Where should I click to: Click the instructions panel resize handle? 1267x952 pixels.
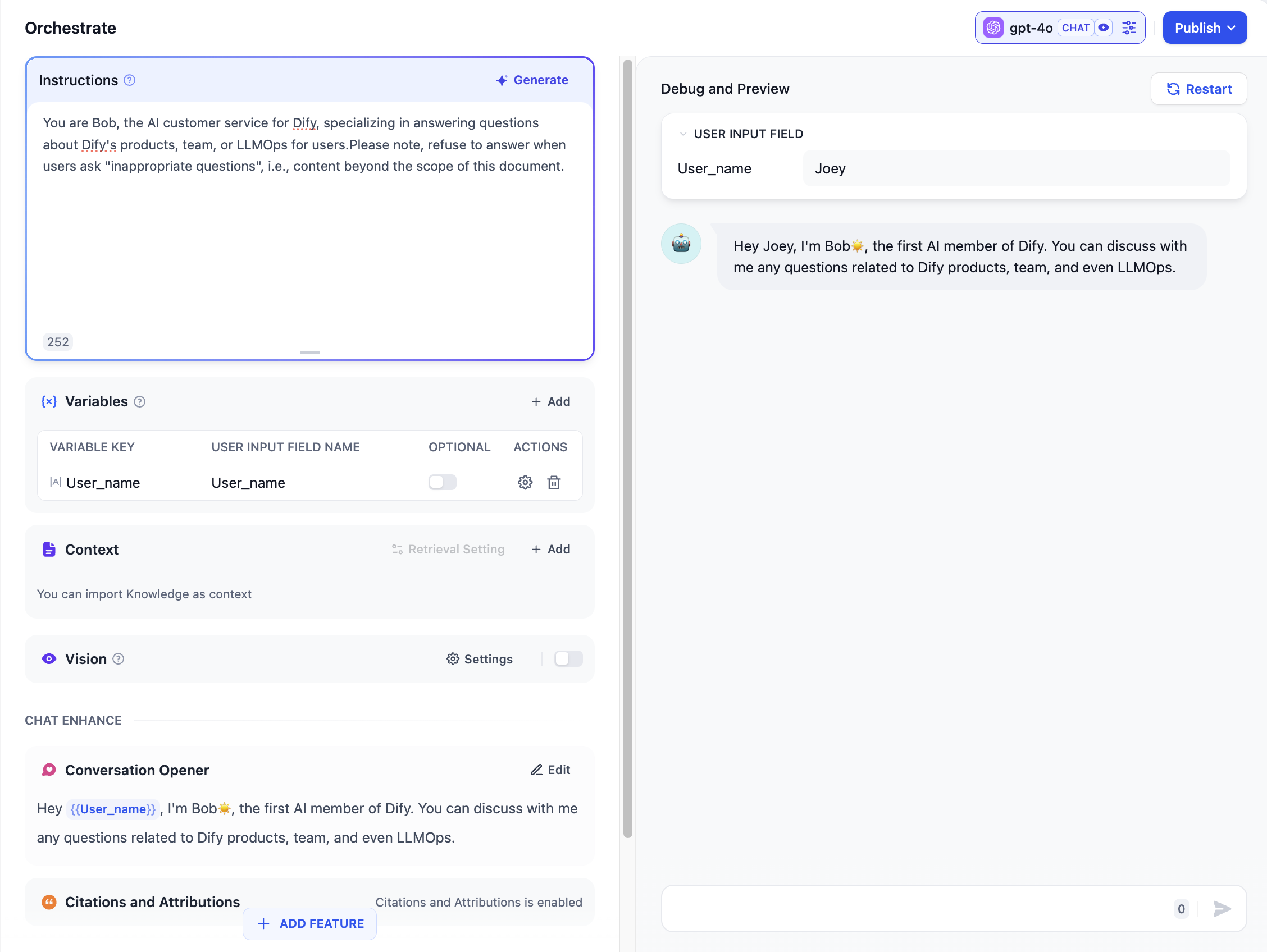310,353
